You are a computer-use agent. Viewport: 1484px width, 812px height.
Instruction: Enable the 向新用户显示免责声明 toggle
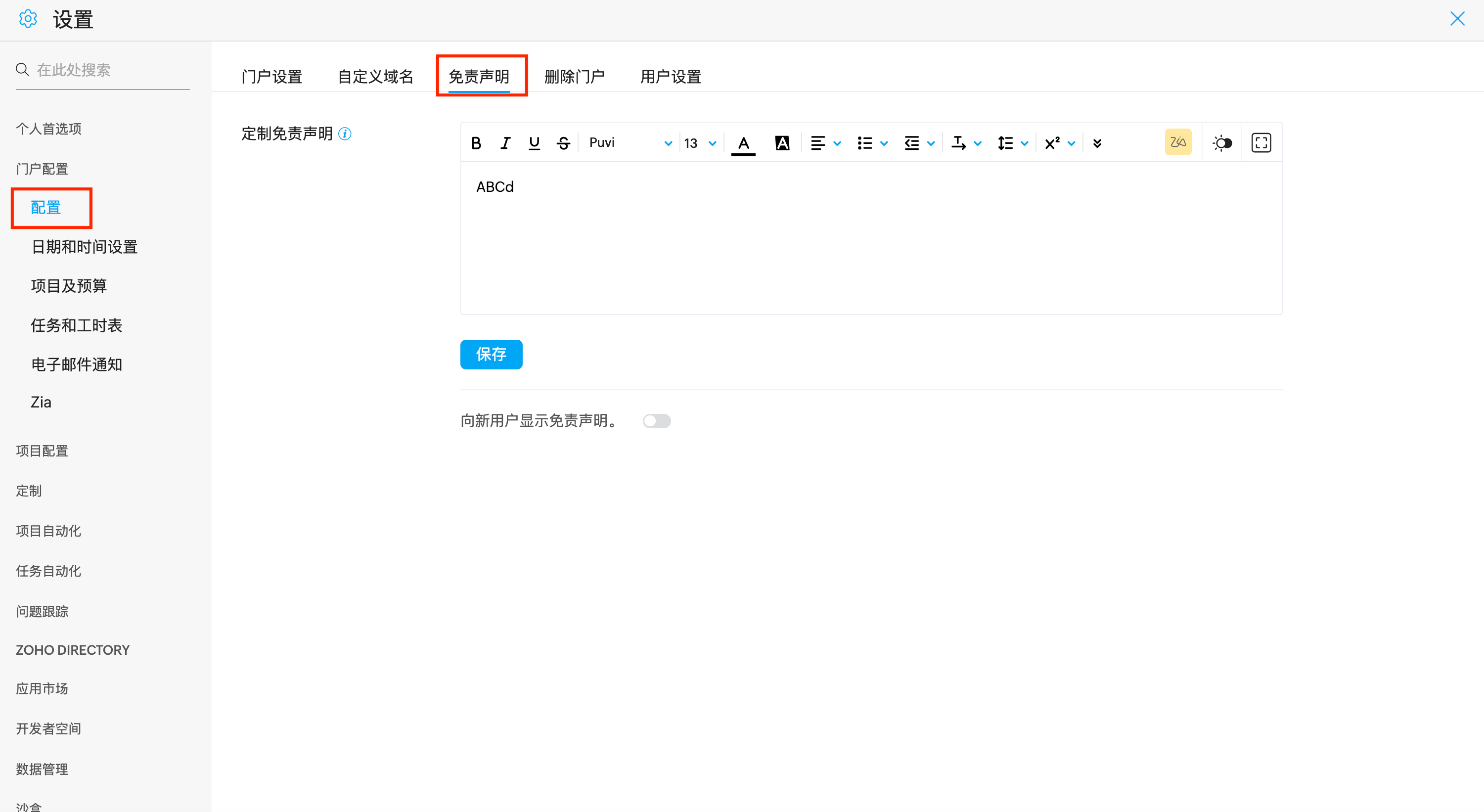click(657, 421)
